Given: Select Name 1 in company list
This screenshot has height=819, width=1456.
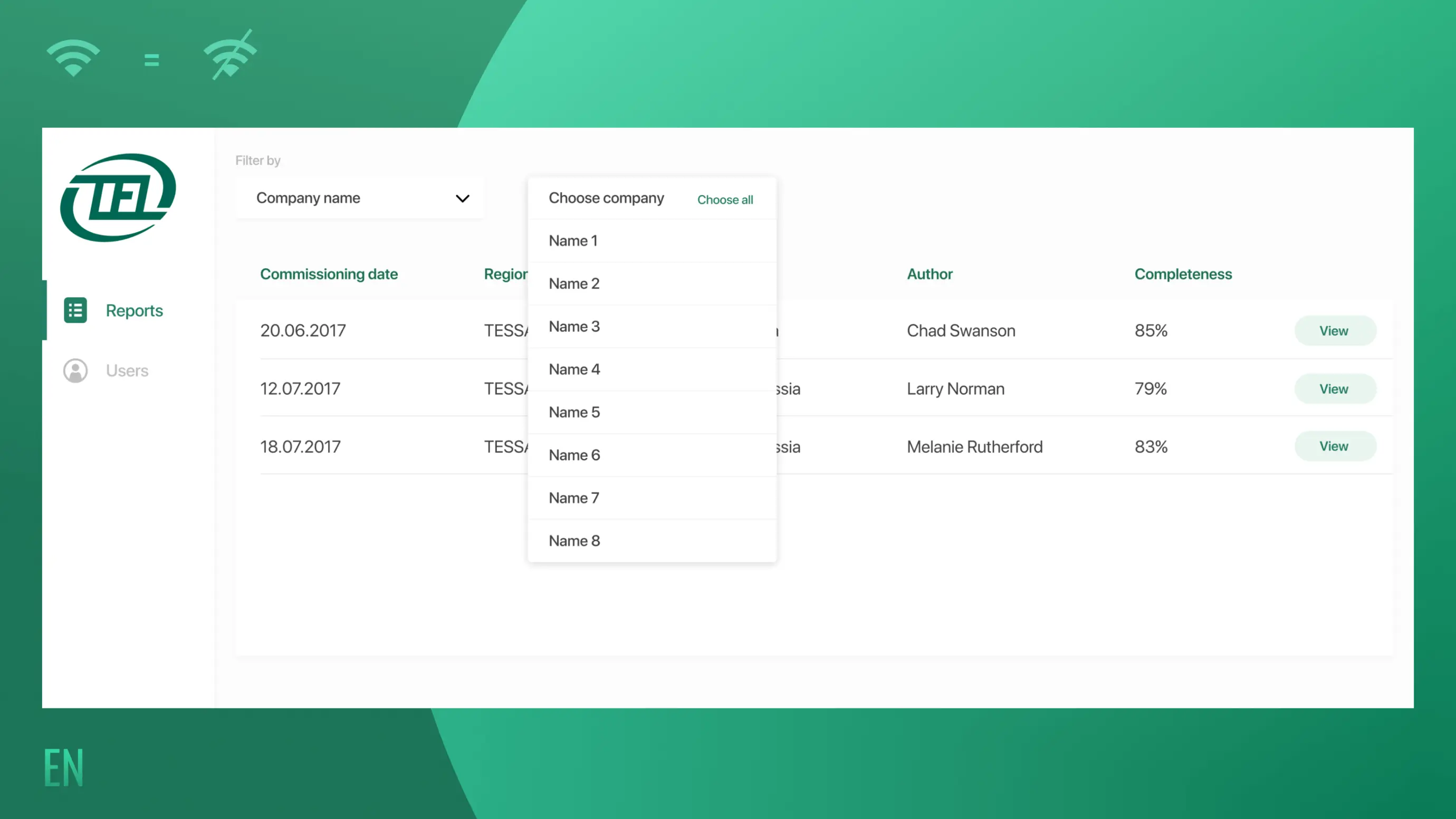Looking at the screenshot, I should 652,241.
